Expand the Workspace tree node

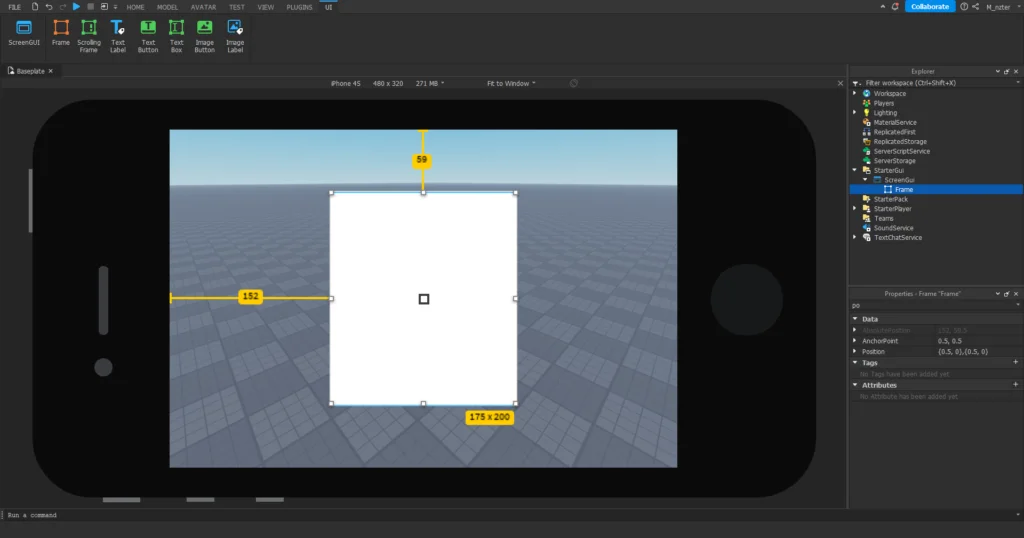855,93
